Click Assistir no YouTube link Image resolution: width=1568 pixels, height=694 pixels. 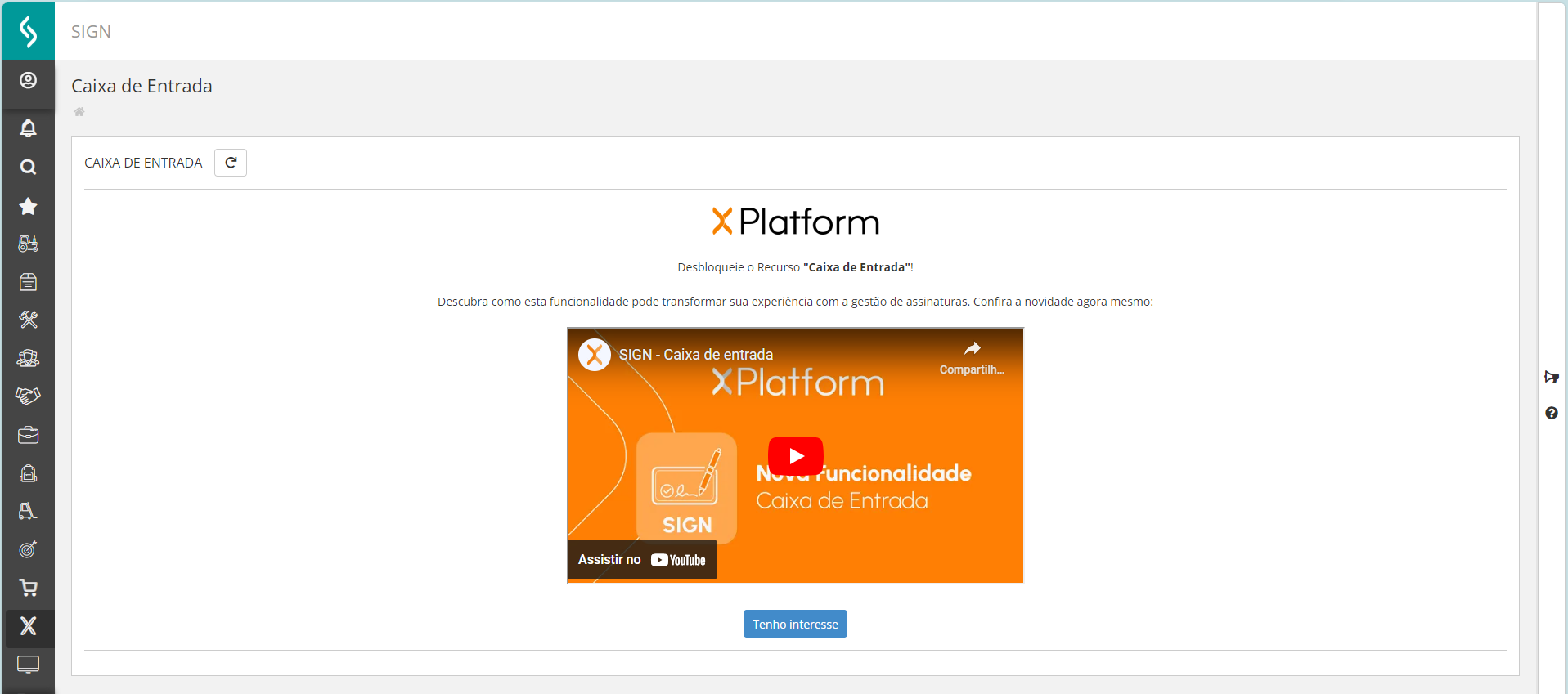click(642, 560)
